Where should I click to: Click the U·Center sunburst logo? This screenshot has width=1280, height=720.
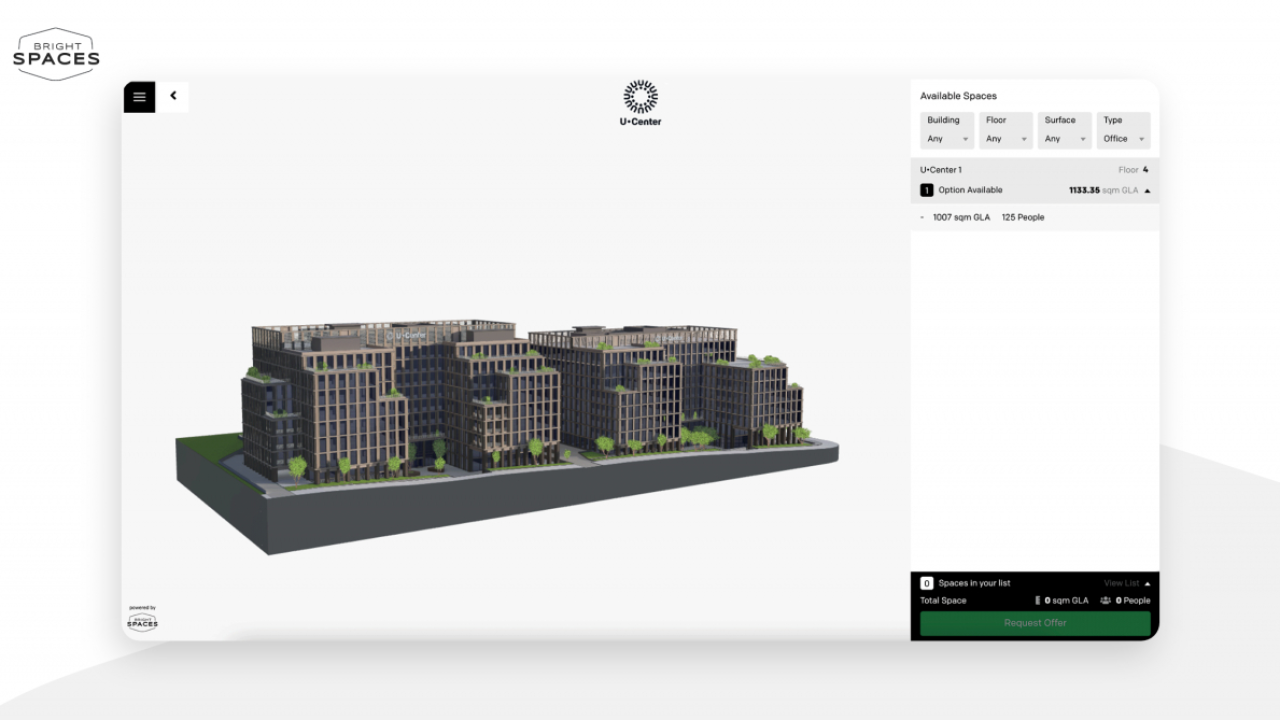[641, 98]
